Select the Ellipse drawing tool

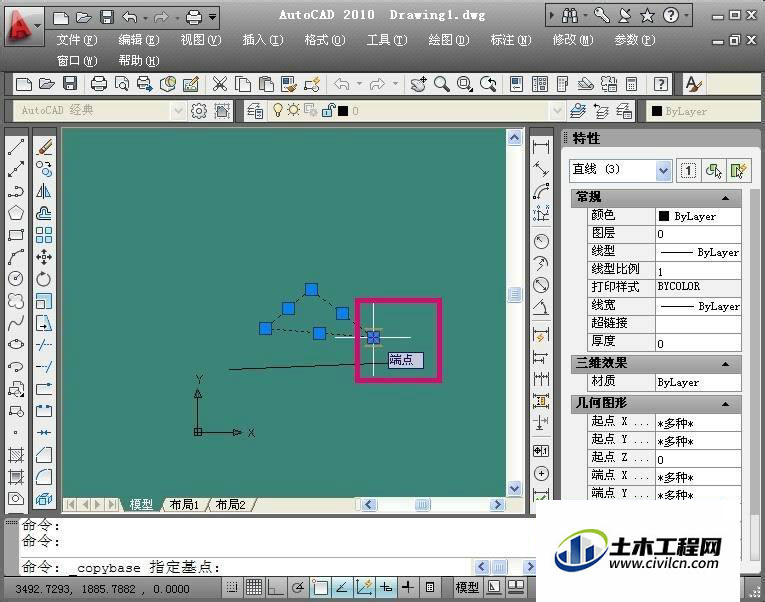pos(16,344)
